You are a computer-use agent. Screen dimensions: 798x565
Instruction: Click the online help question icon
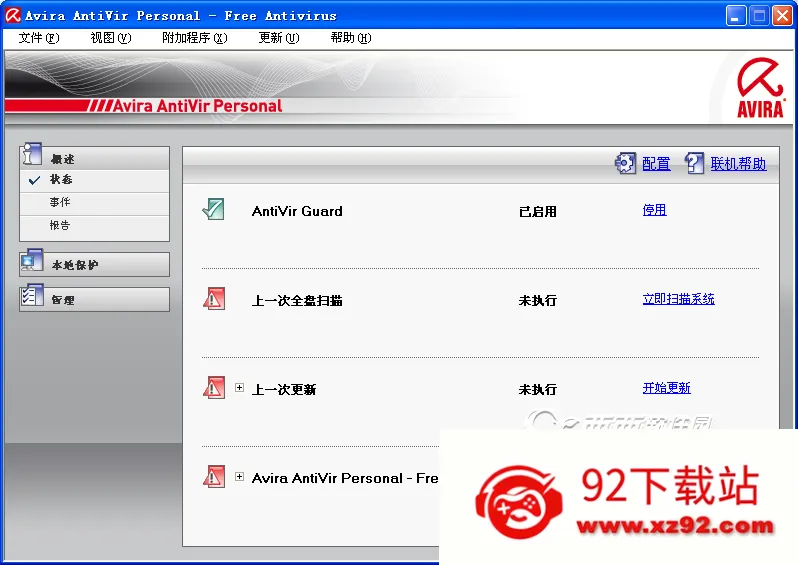(x=694, y=163)
